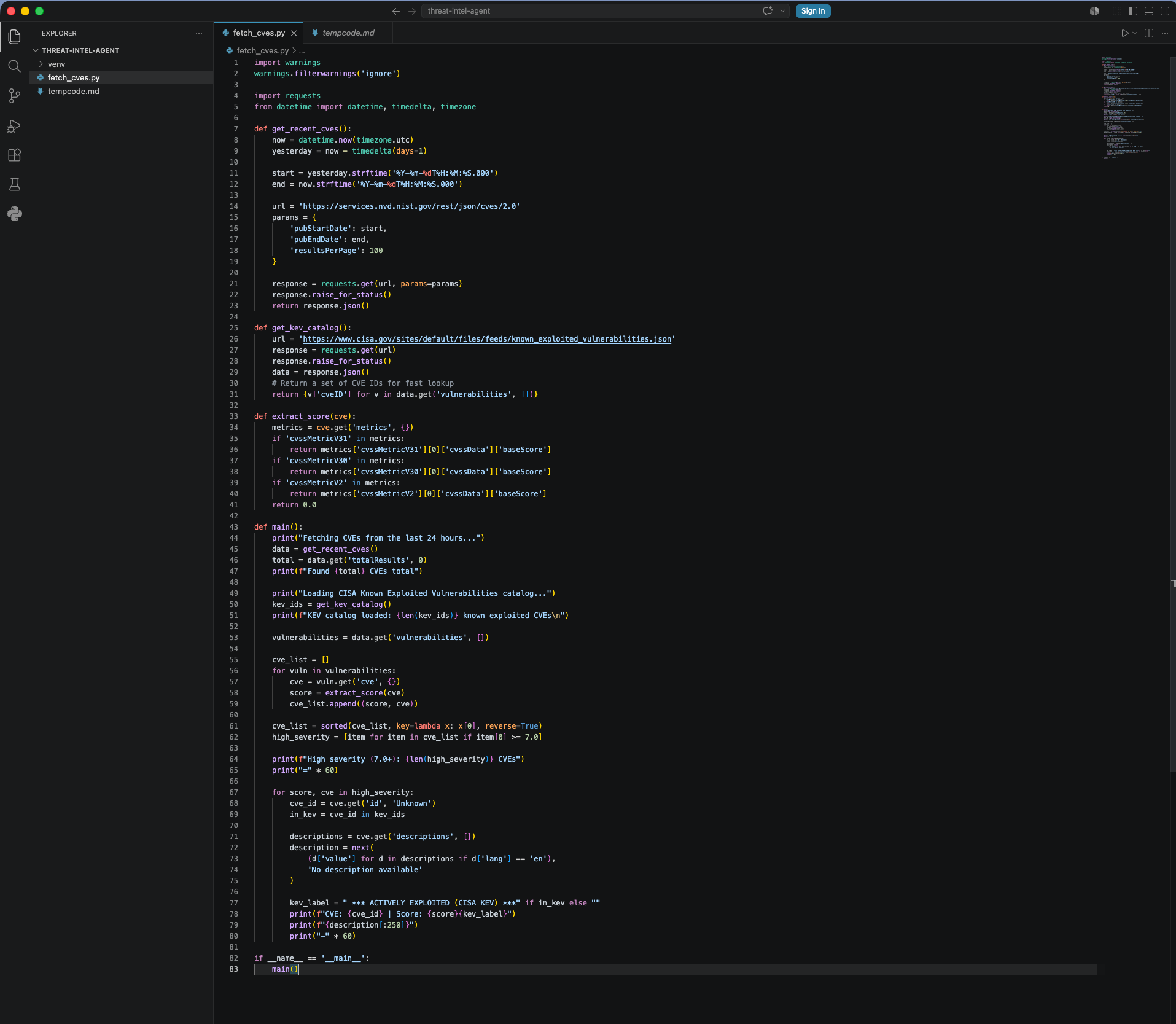Image resolution: width=1176 pixels, height=1024 pixels.
Task: Toggle the secondary side bar visibility
Action: [x=1165, y=11]
